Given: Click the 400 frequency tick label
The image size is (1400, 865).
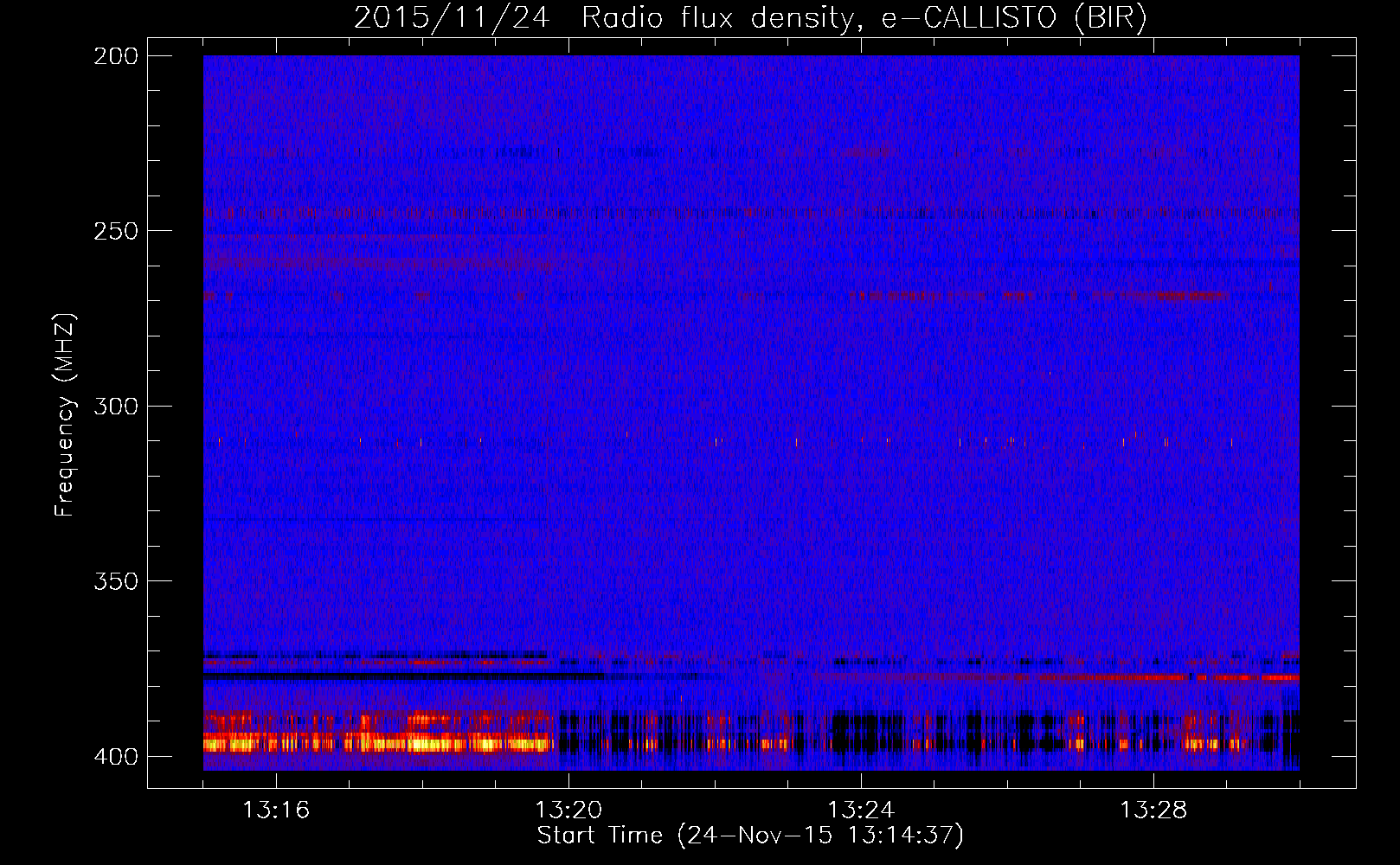Looking at the screenshot, I should [116, 757].
